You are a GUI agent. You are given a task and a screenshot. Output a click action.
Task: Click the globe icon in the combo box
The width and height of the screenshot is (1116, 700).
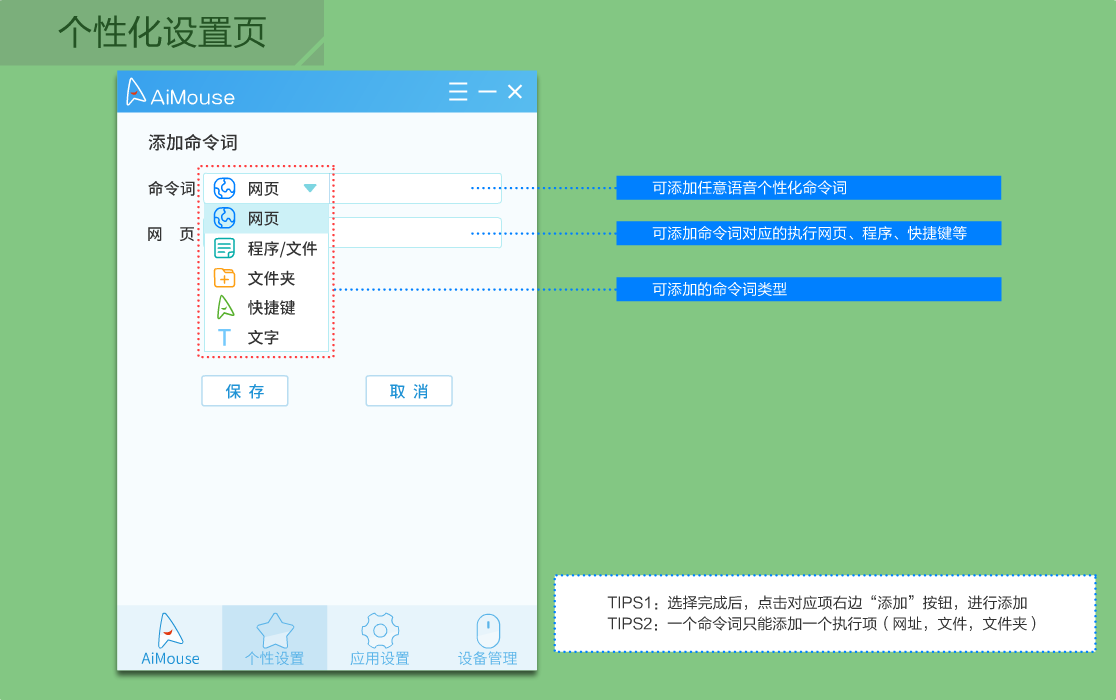[x=225, y=189]
